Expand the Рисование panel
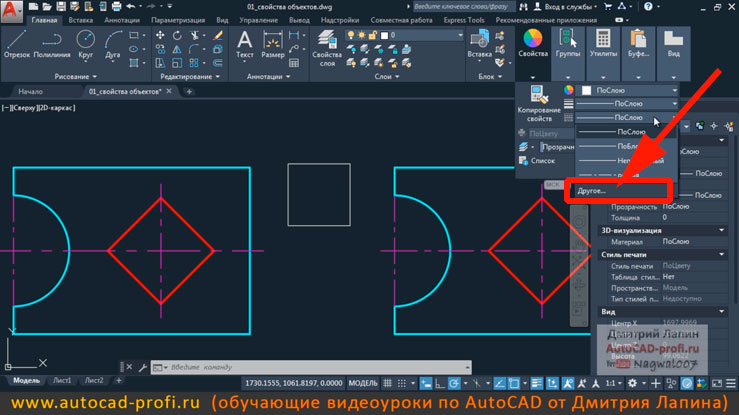This screenshot has width=739, height=415. pos(75,76)
